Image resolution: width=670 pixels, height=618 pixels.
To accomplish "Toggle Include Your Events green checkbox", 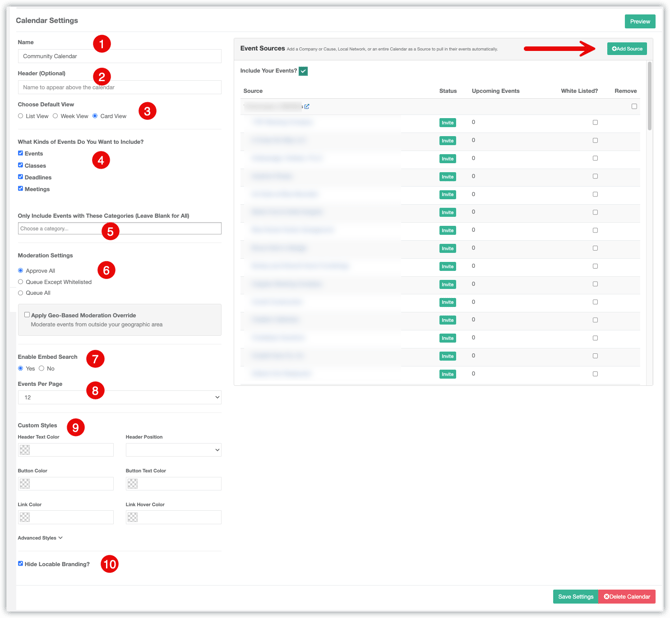I will [303, 71].
